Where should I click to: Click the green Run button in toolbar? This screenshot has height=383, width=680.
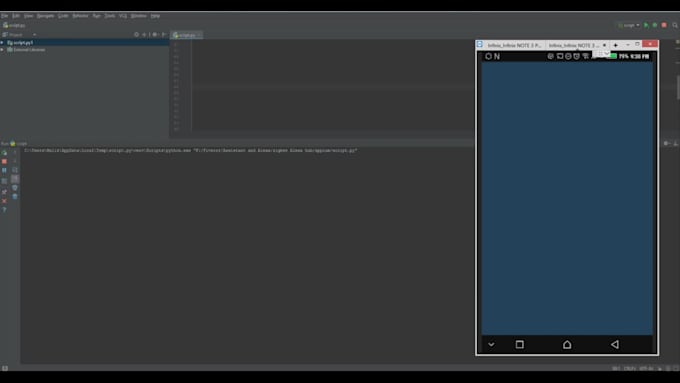(646, 25)
